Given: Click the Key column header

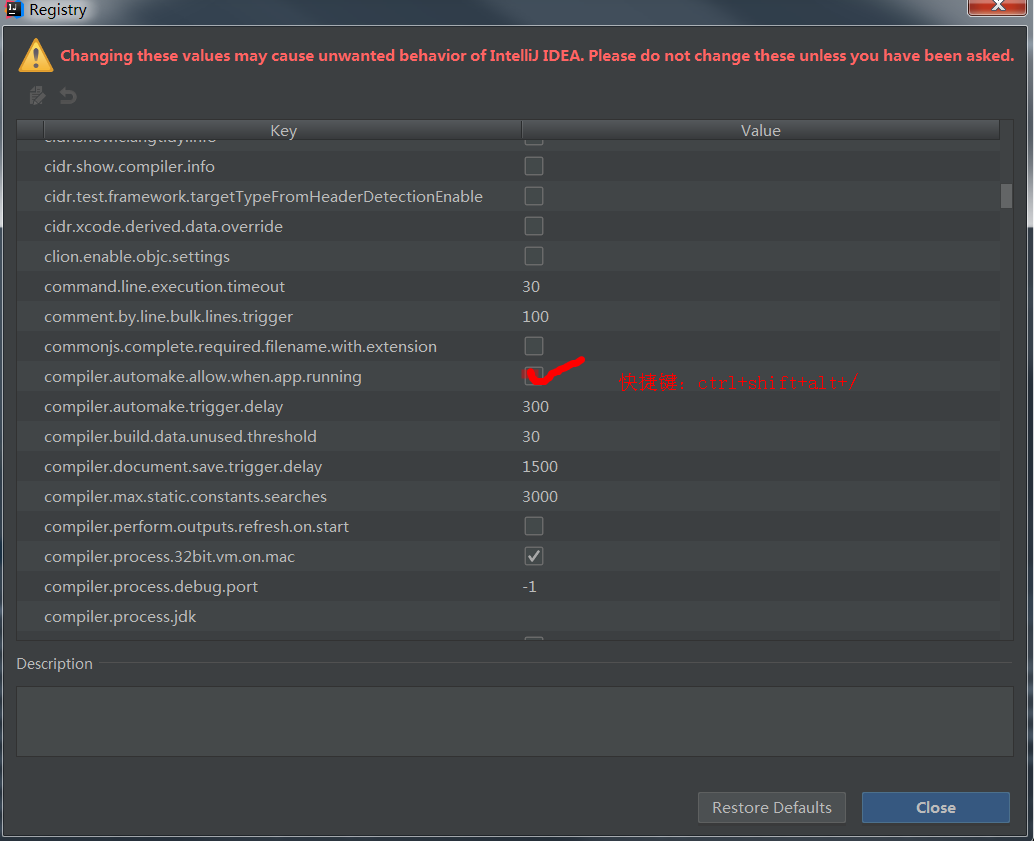Looking at the screenshot, I should click(283, 131).
